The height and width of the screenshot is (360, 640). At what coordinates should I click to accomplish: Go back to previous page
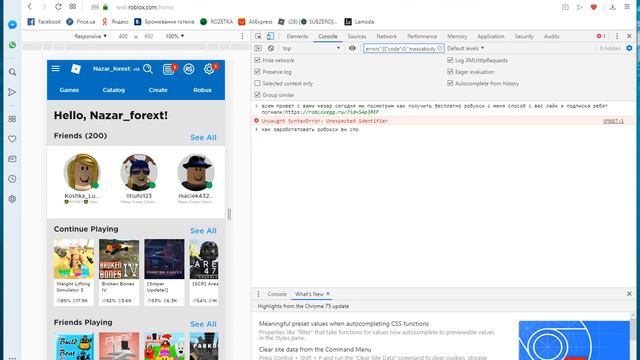click(30, 7)
